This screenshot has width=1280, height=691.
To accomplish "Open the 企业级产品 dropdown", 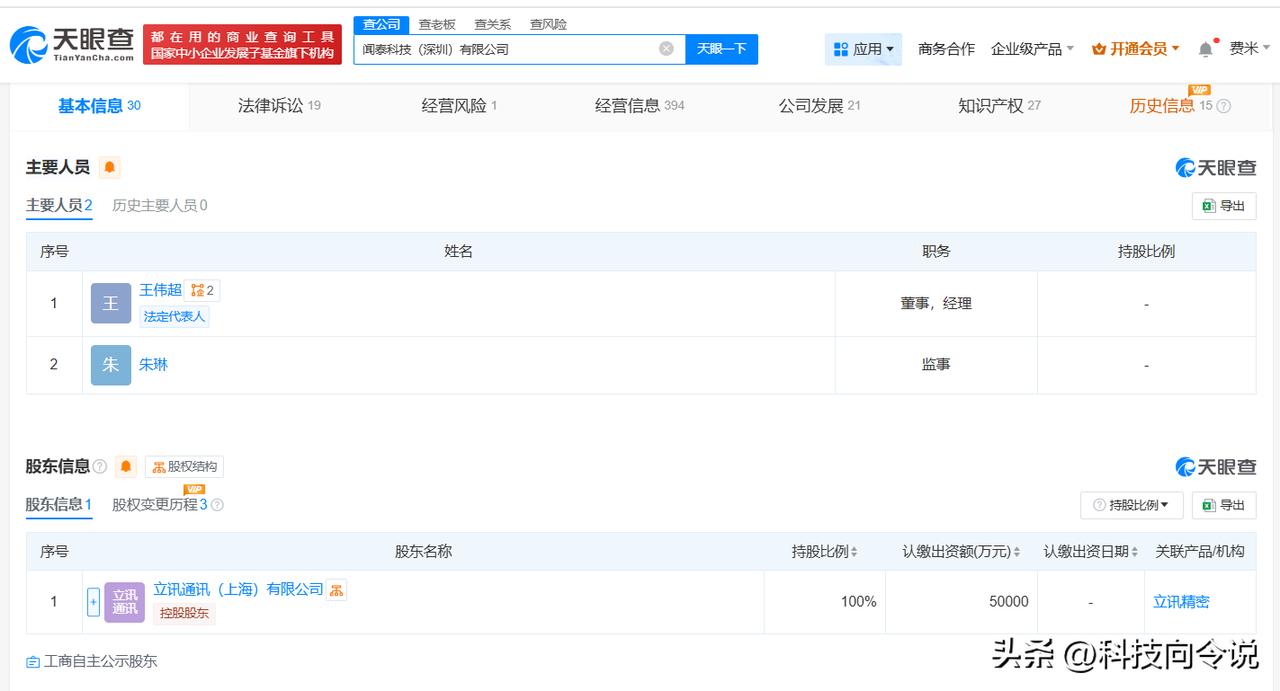I will 1033,49.
